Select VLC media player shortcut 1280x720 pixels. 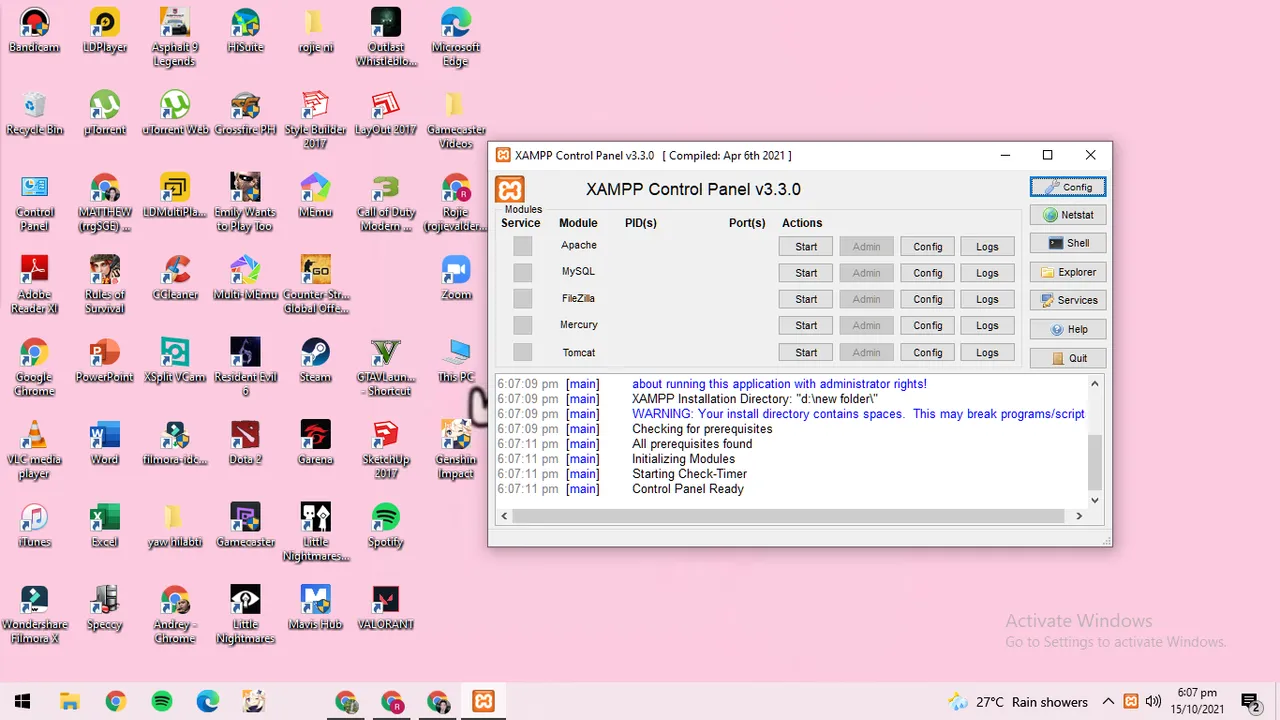(35, 450)
